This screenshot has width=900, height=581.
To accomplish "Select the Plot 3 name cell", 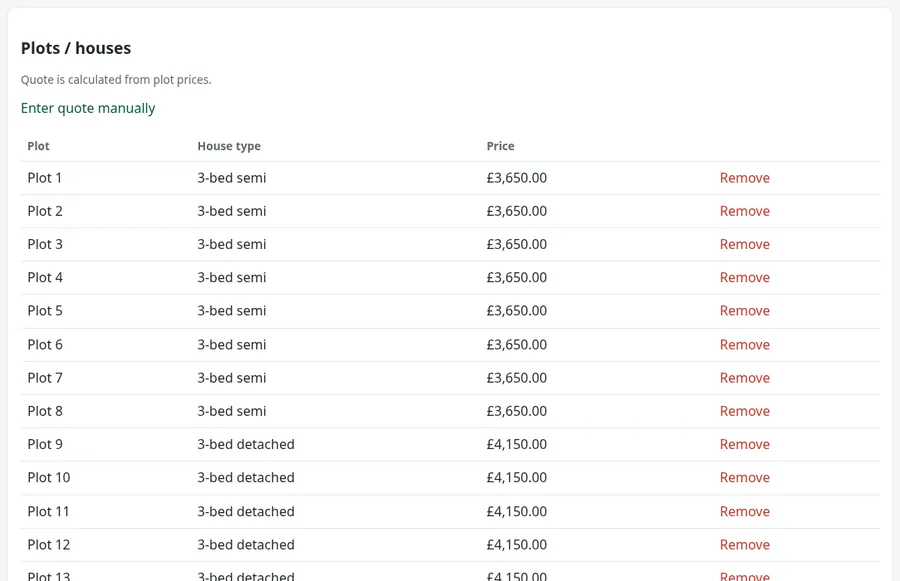I will click(45, 244).
